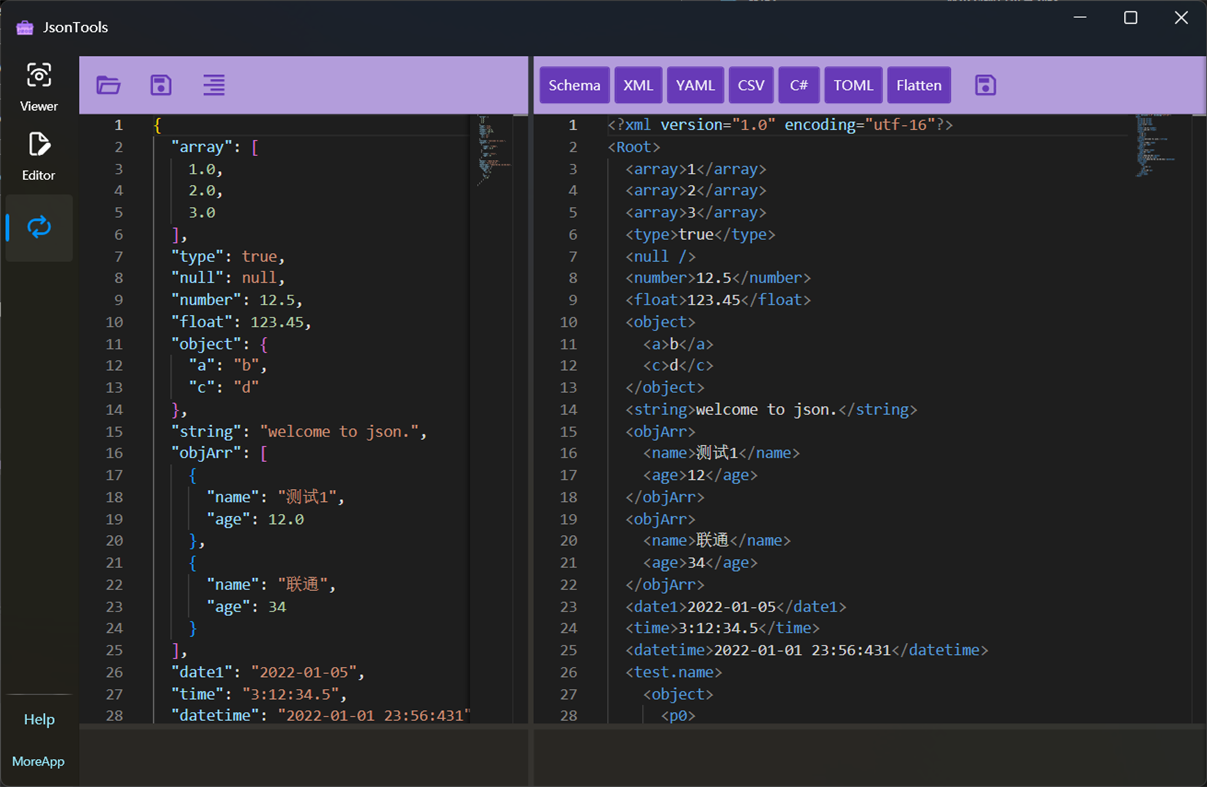This screenshot has width=1207, height=787.
Task: Generate C# classes from the JSON
Action: (799, 85)
